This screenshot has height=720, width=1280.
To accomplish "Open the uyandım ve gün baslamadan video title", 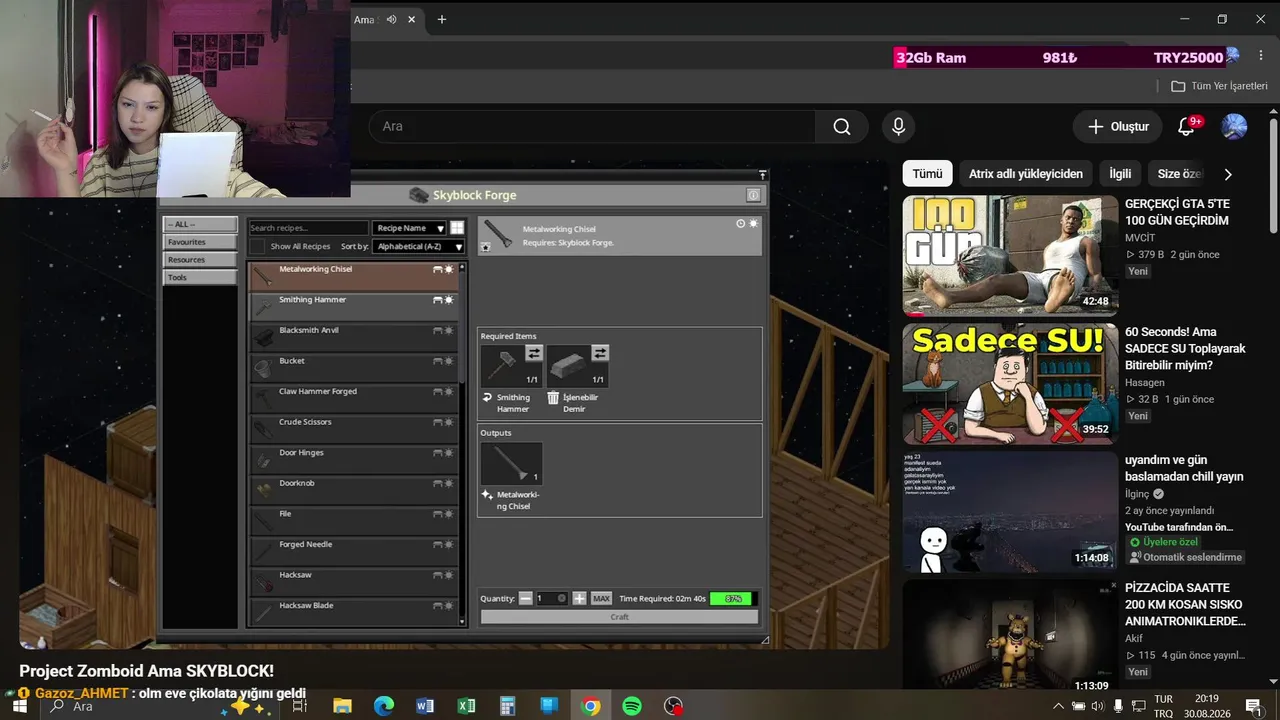I will click(1184, 468).
